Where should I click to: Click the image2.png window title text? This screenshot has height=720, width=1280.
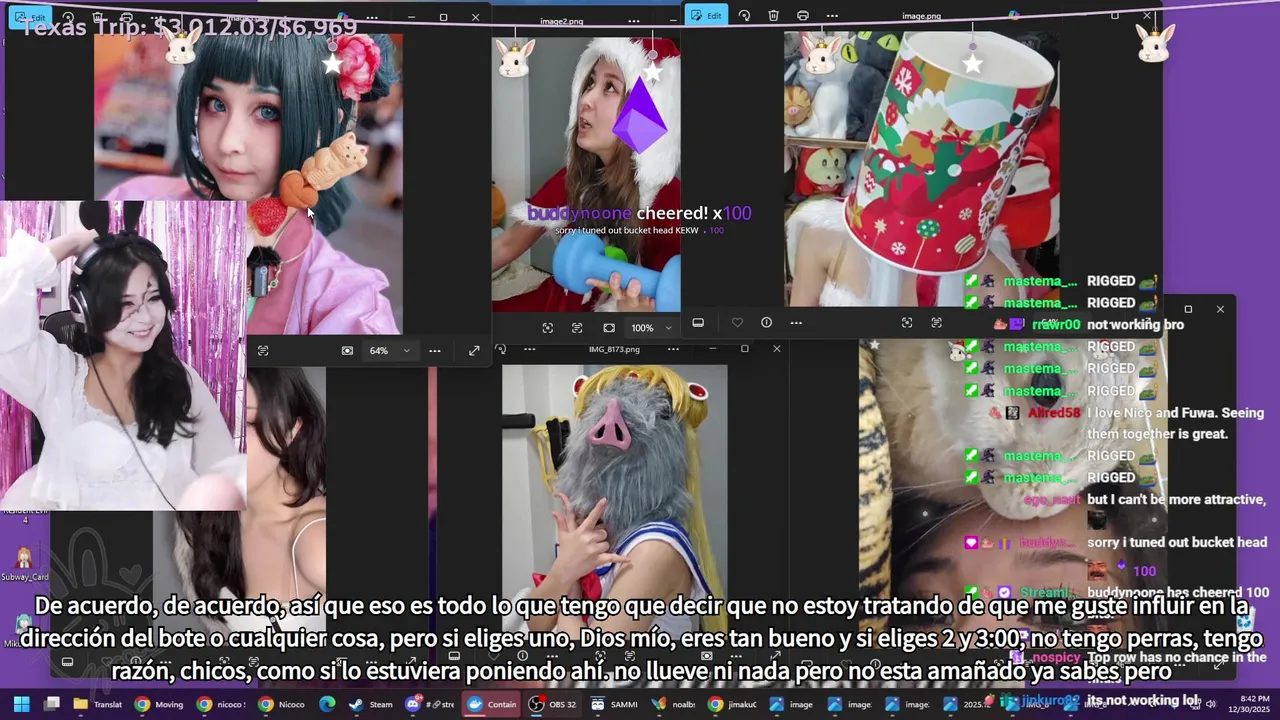point(562,21)
